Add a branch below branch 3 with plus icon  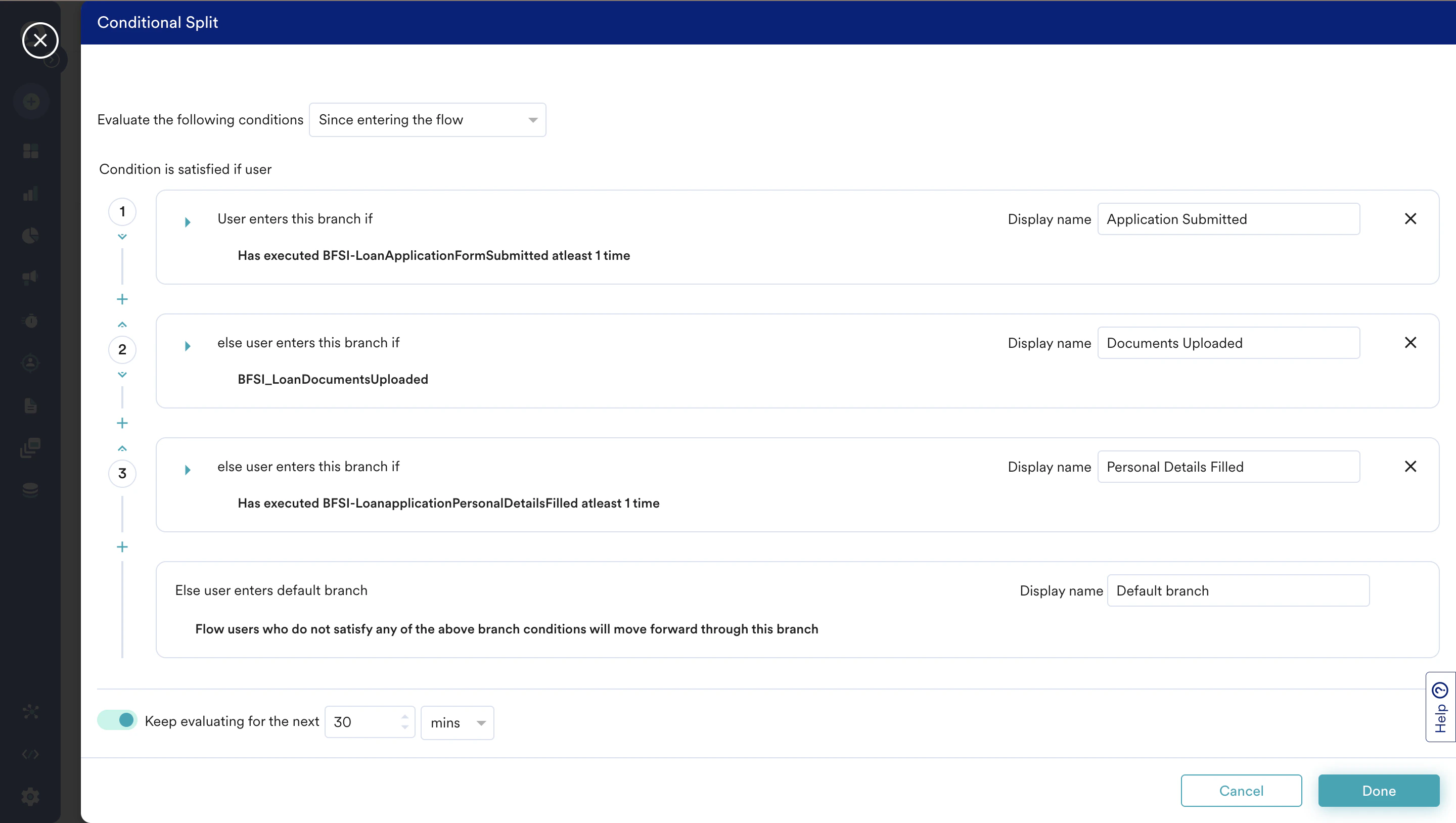click(x=122, y=546)
